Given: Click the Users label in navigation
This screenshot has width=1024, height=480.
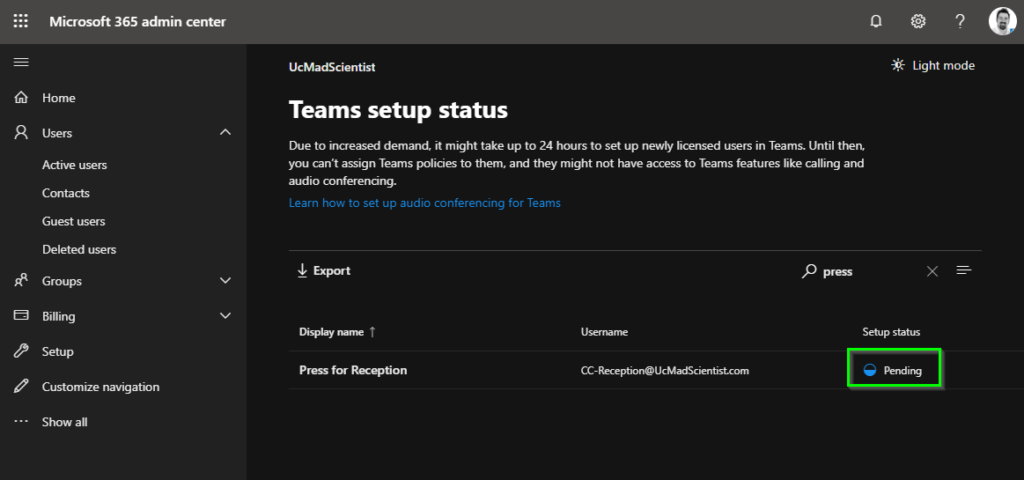Looking at the screenshot, I should (x=57, y=133).
